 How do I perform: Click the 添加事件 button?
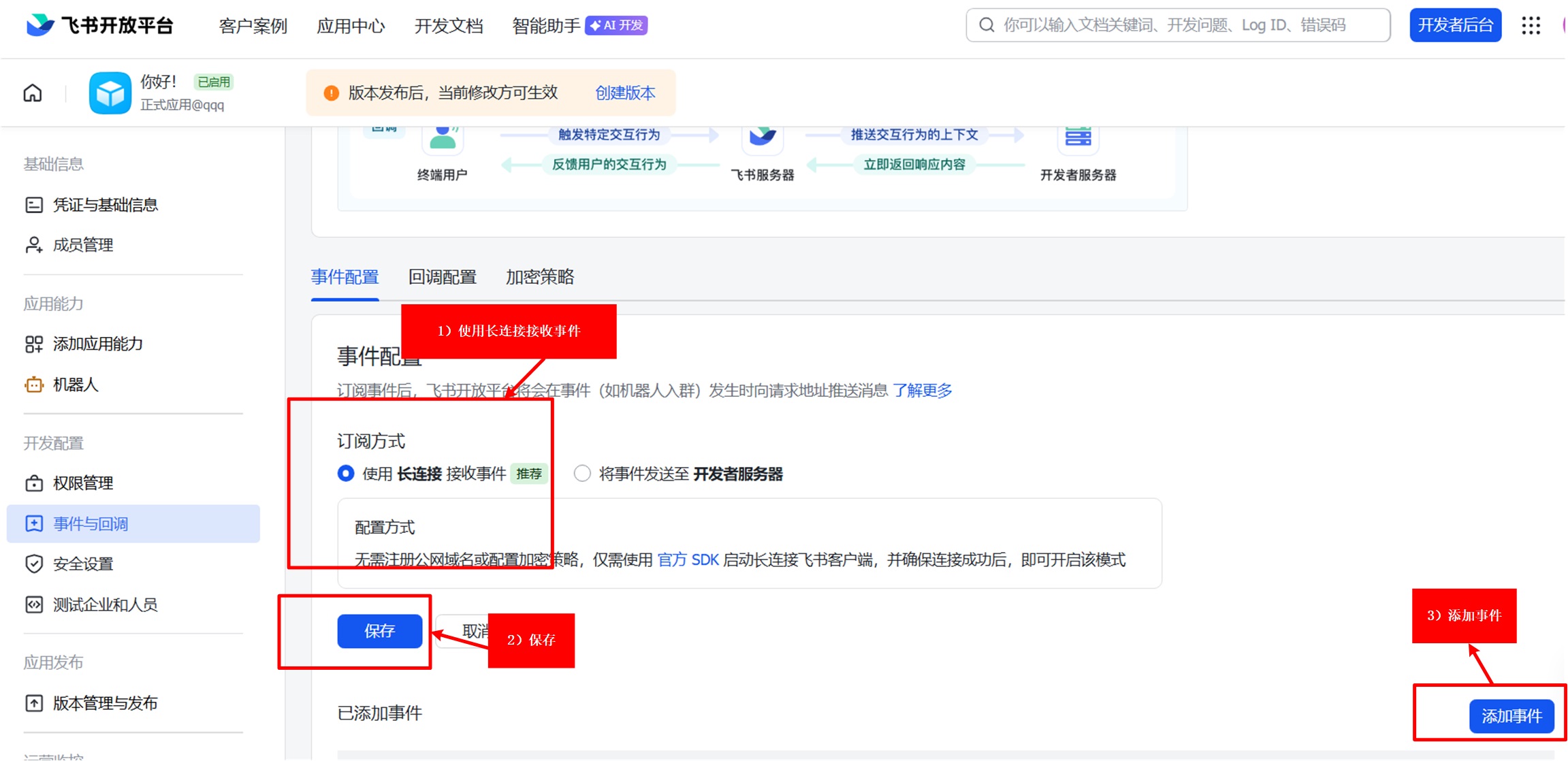(1511, 716)
